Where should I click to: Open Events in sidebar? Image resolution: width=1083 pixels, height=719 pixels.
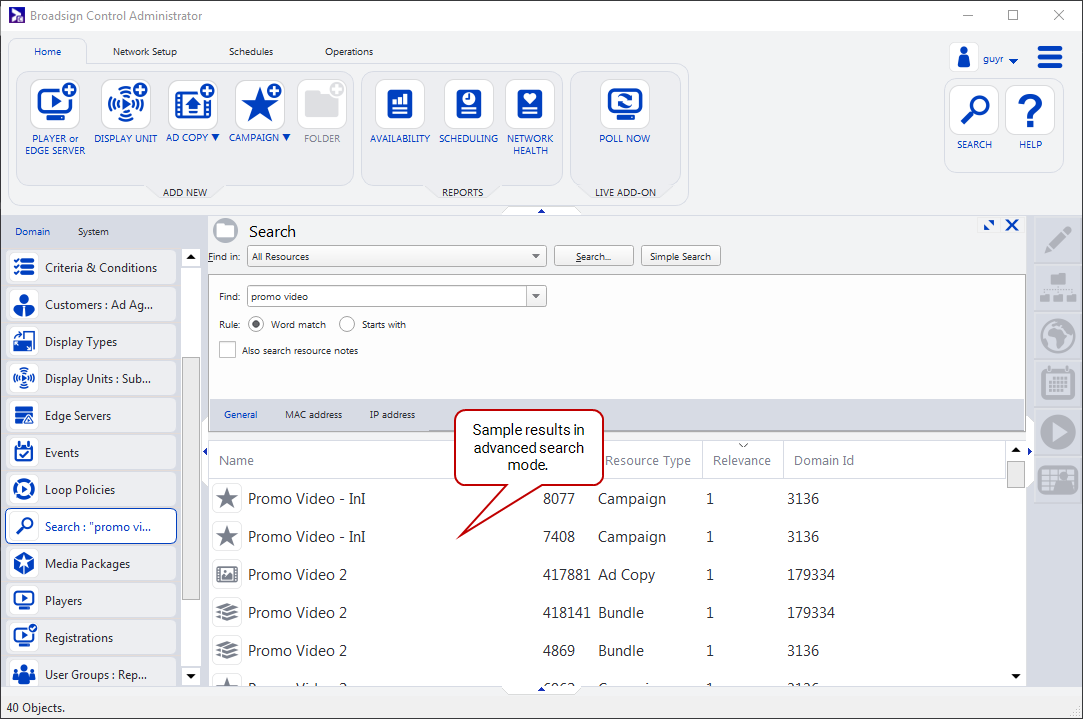[91, 453]
